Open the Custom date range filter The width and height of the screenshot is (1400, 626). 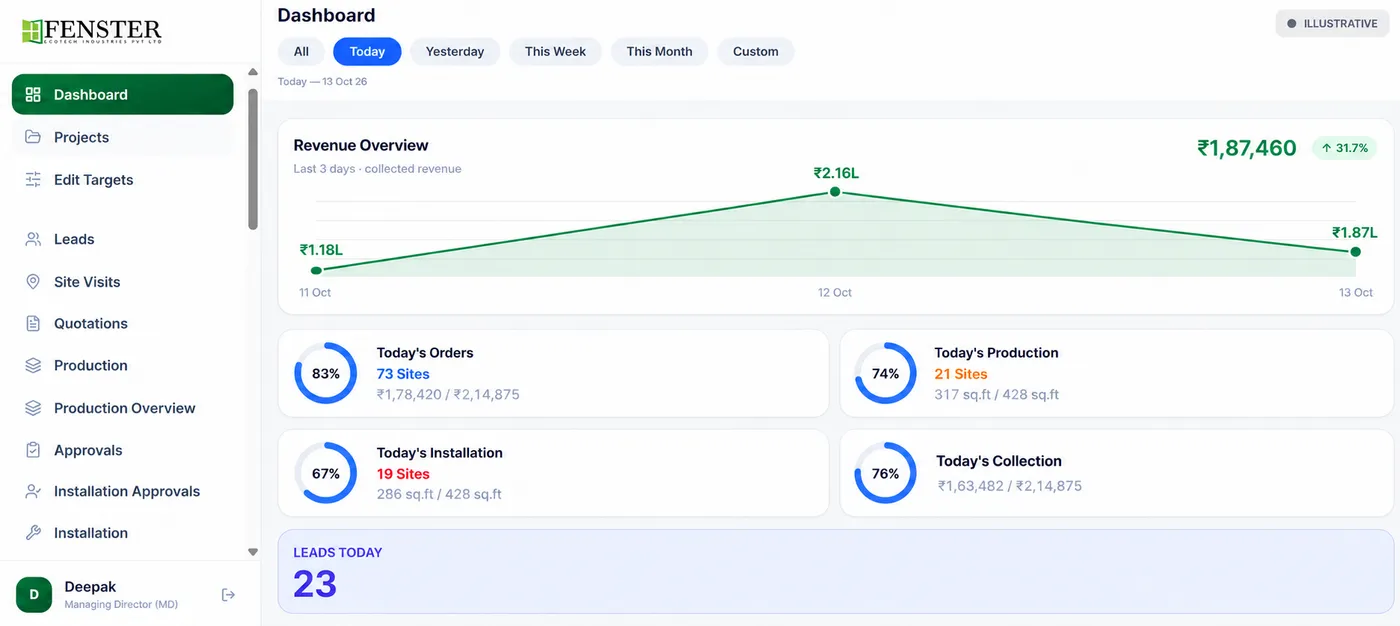click(x=756, y=52)
